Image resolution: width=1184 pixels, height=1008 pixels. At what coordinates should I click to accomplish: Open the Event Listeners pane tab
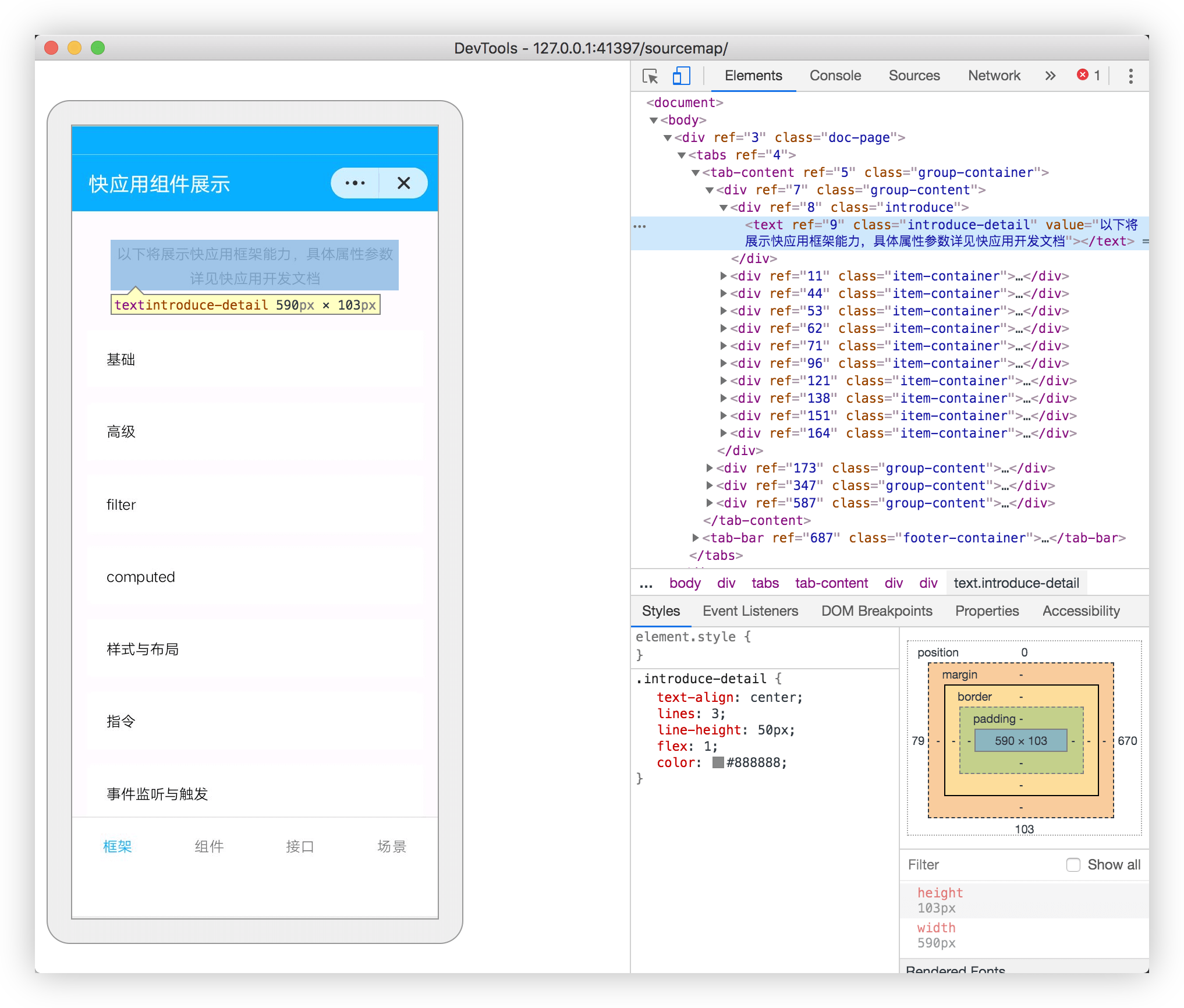pyautogui.click(x=750, y=611)
